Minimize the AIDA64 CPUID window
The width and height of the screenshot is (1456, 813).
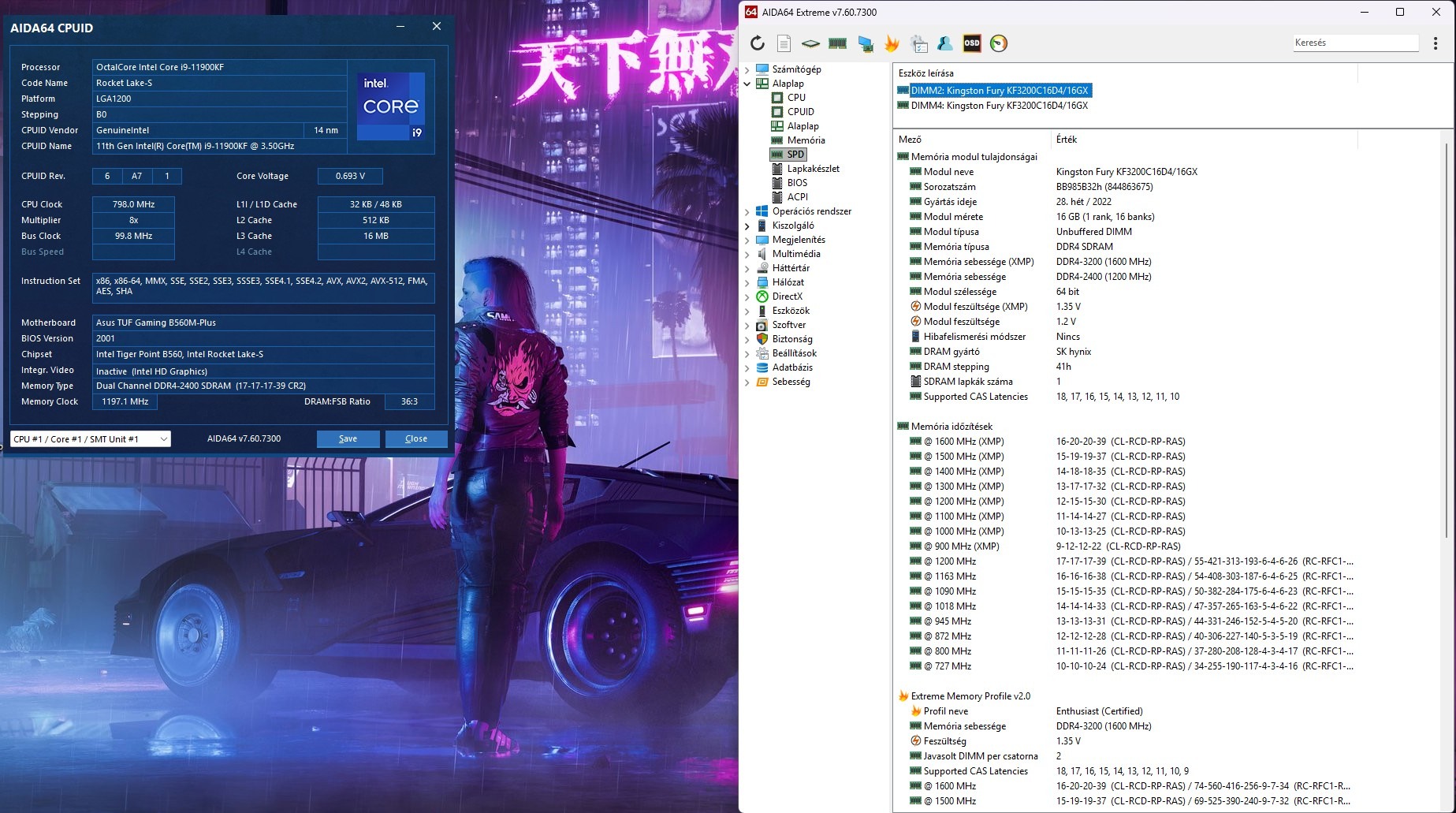click(400, 26)
